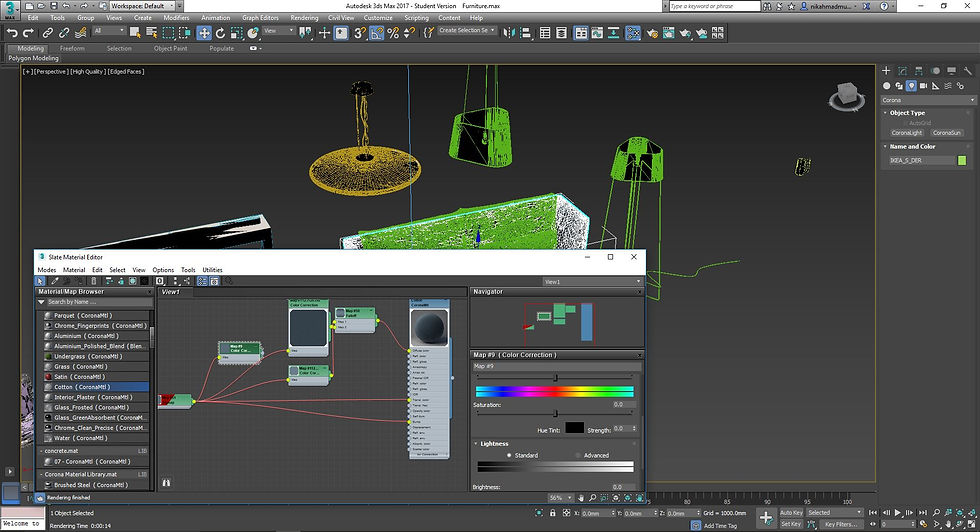Open the Graph Editors menu
The image size is (980, 532).
click(260, 18)
